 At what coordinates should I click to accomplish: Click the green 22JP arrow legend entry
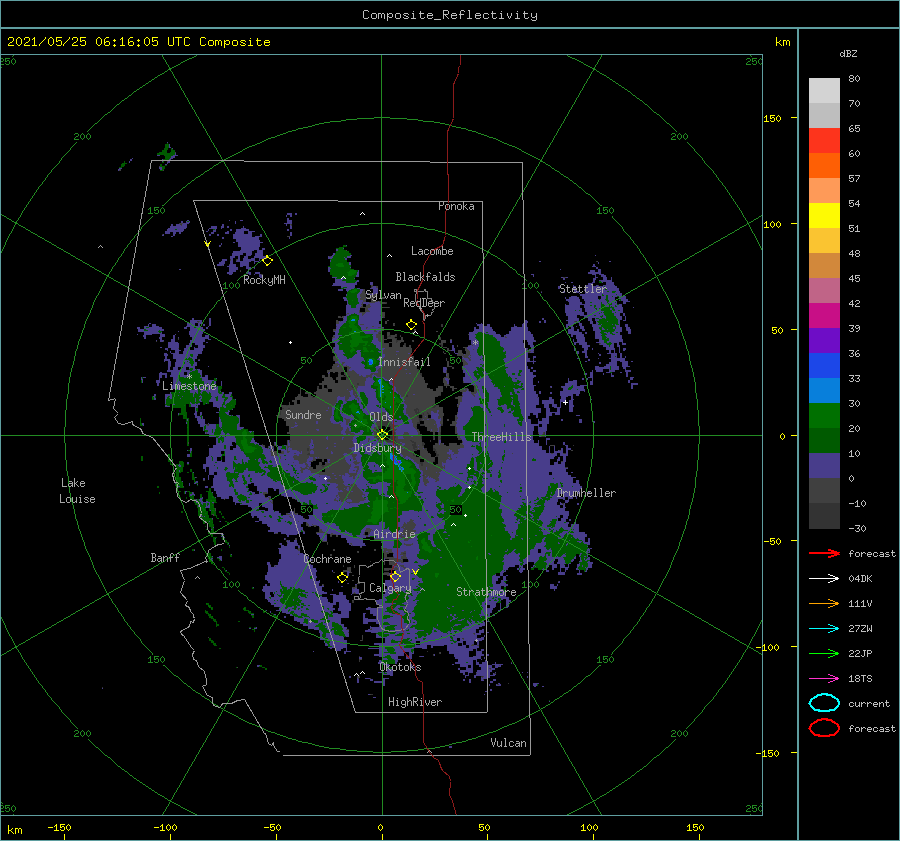click(x=824, y=653)
